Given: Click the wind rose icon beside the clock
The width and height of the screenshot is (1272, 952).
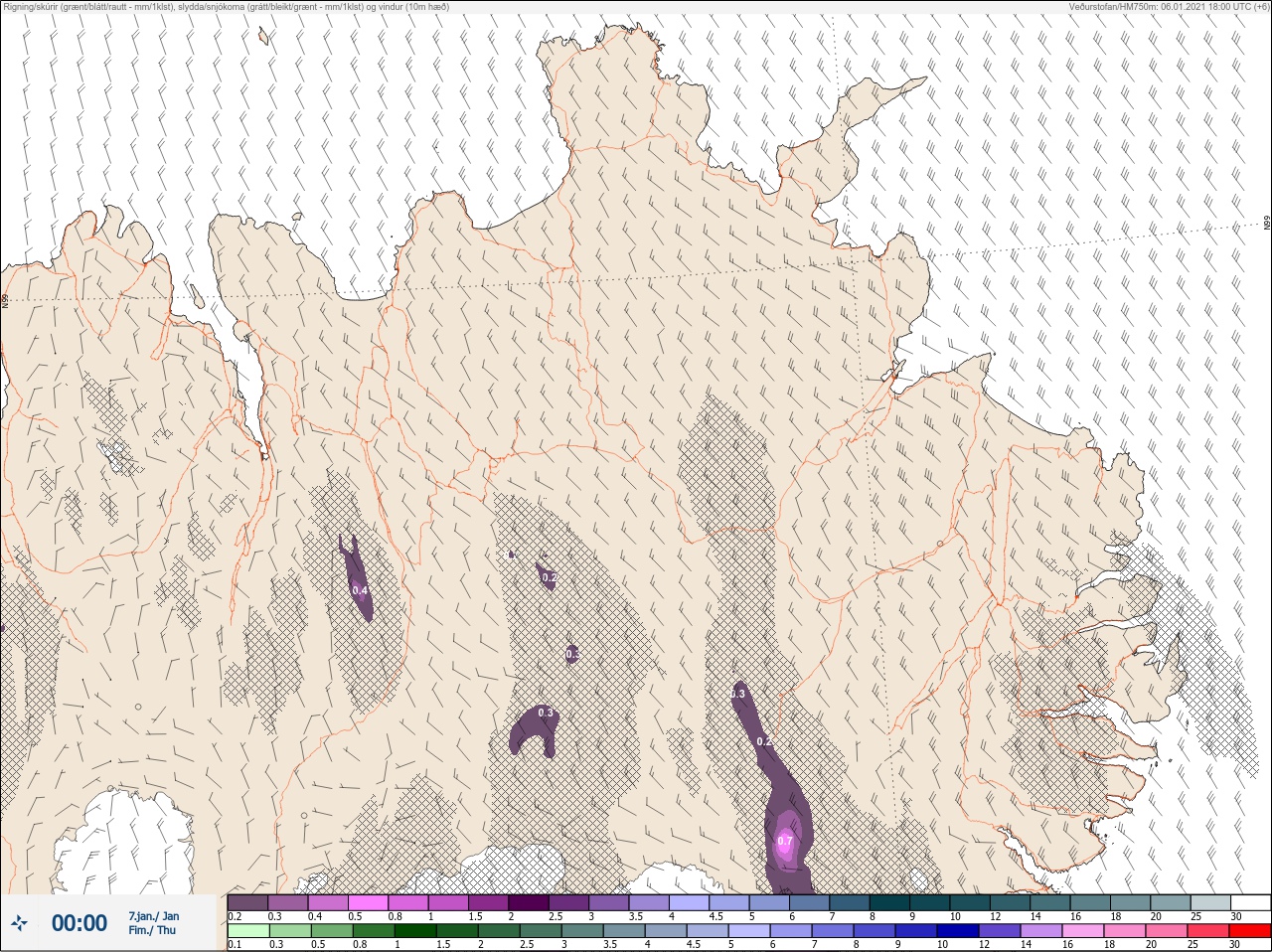Looking at the screenshot, I should coord(19,923).
